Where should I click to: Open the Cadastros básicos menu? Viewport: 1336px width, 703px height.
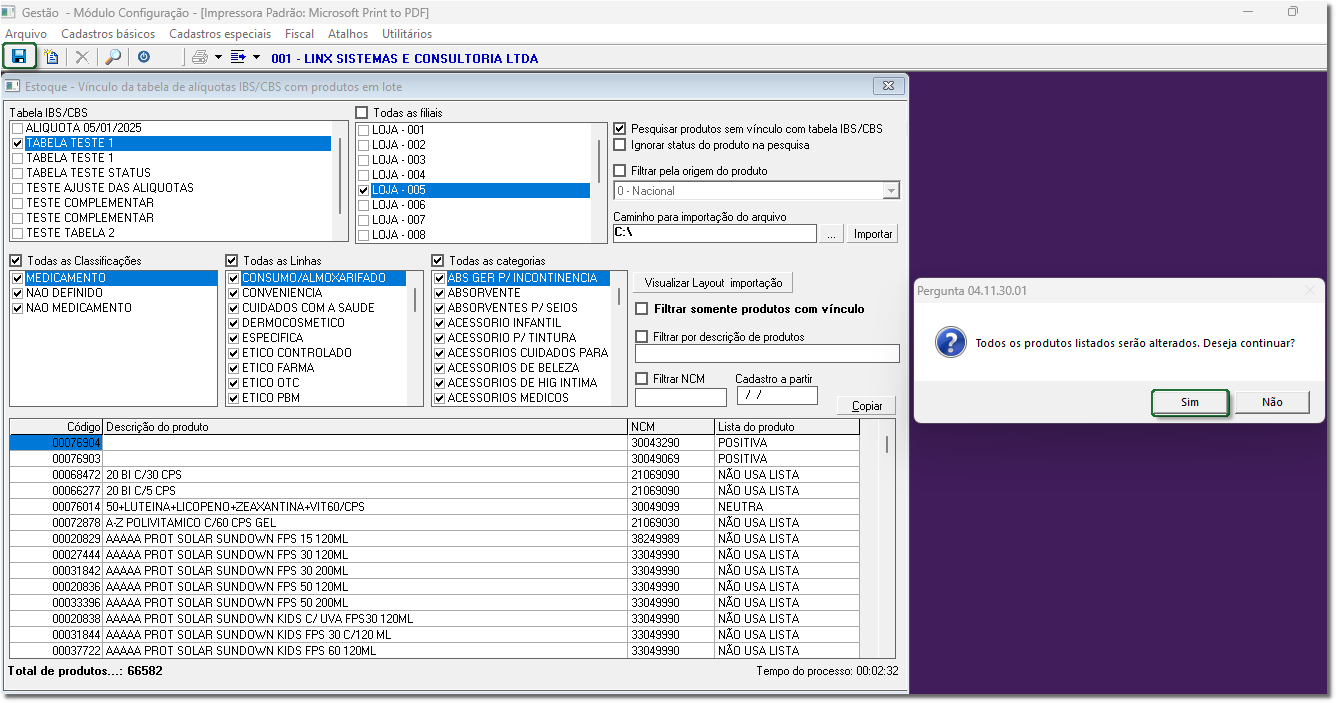point(107,34)
